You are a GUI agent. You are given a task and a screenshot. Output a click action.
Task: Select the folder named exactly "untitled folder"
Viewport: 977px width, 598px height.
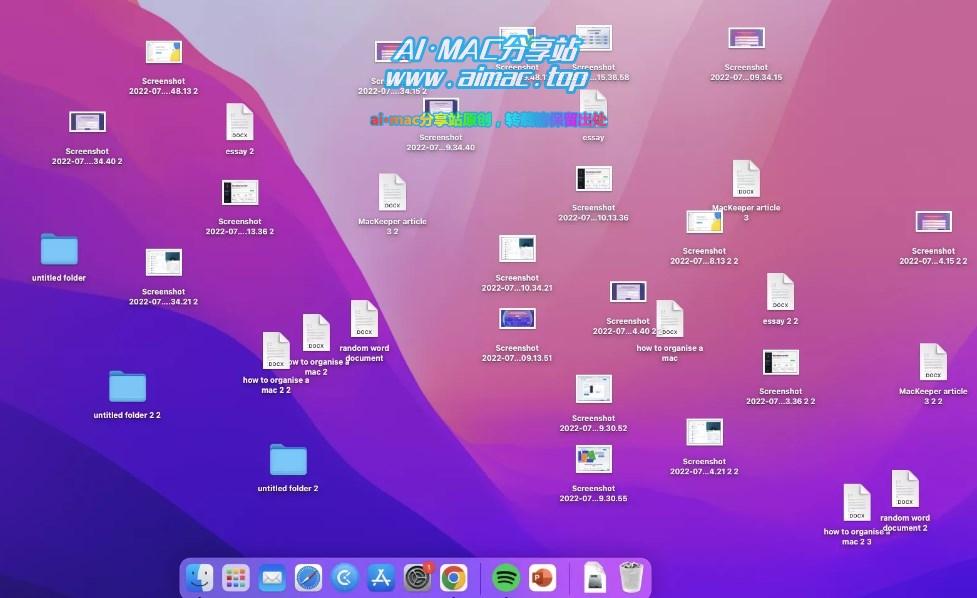click(x=59, y=249)
